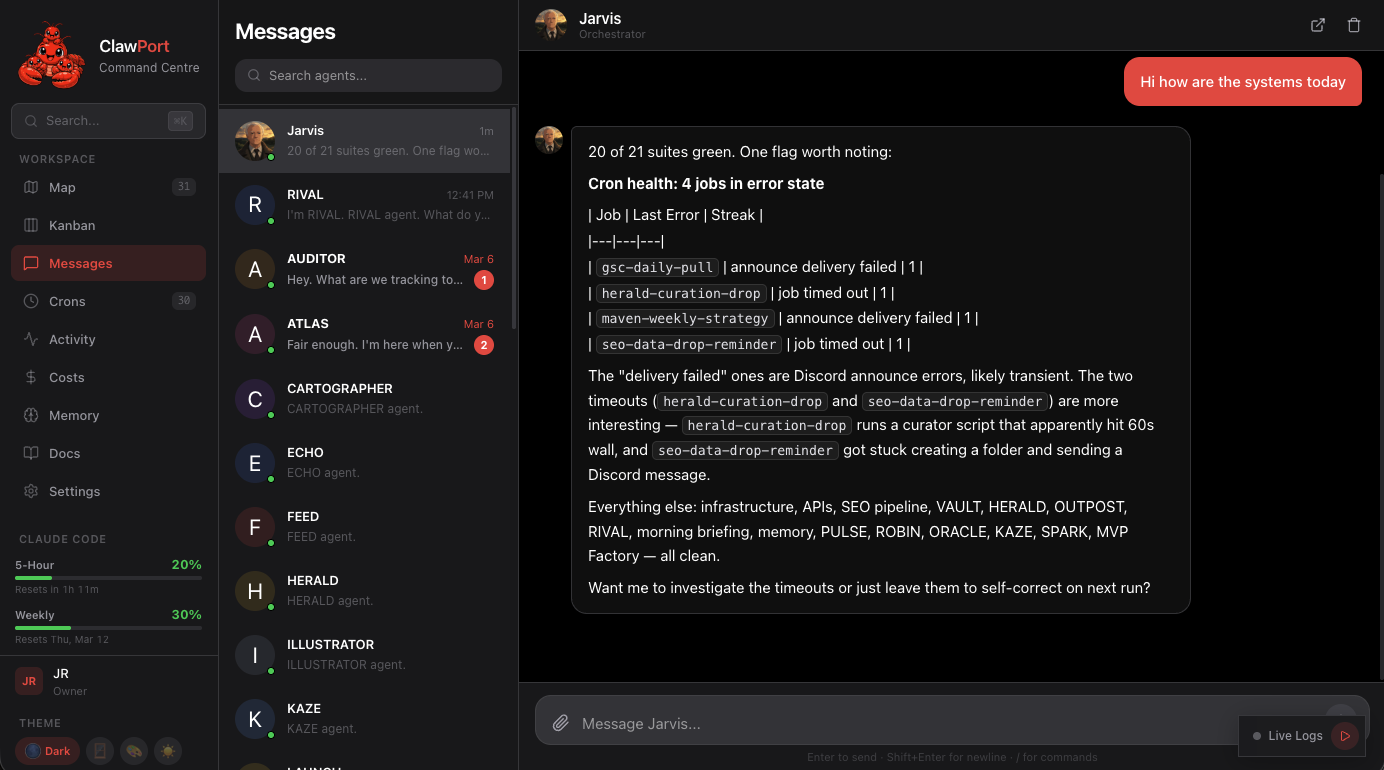Switch to the Dark theme
Screen dimensions: 1384x770
(x=47, y=751)
